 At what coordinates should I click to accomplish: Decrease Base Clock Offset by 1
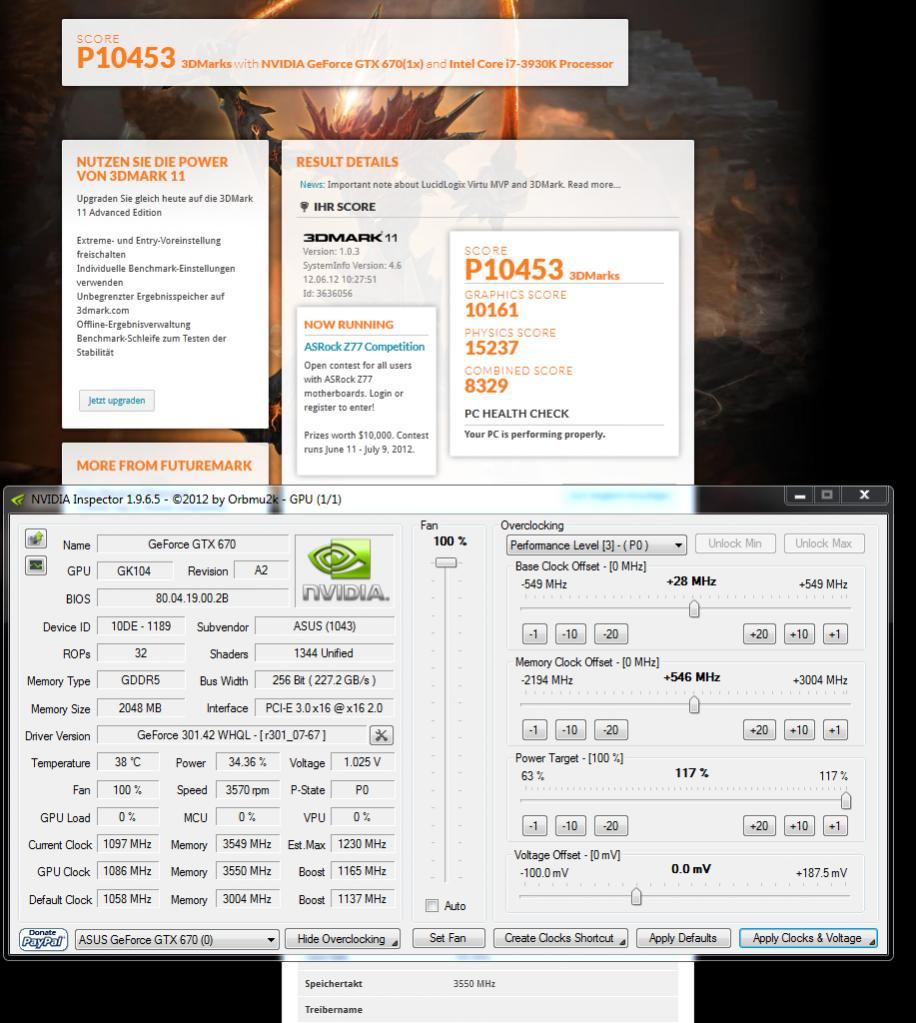(x=534, y=634)
